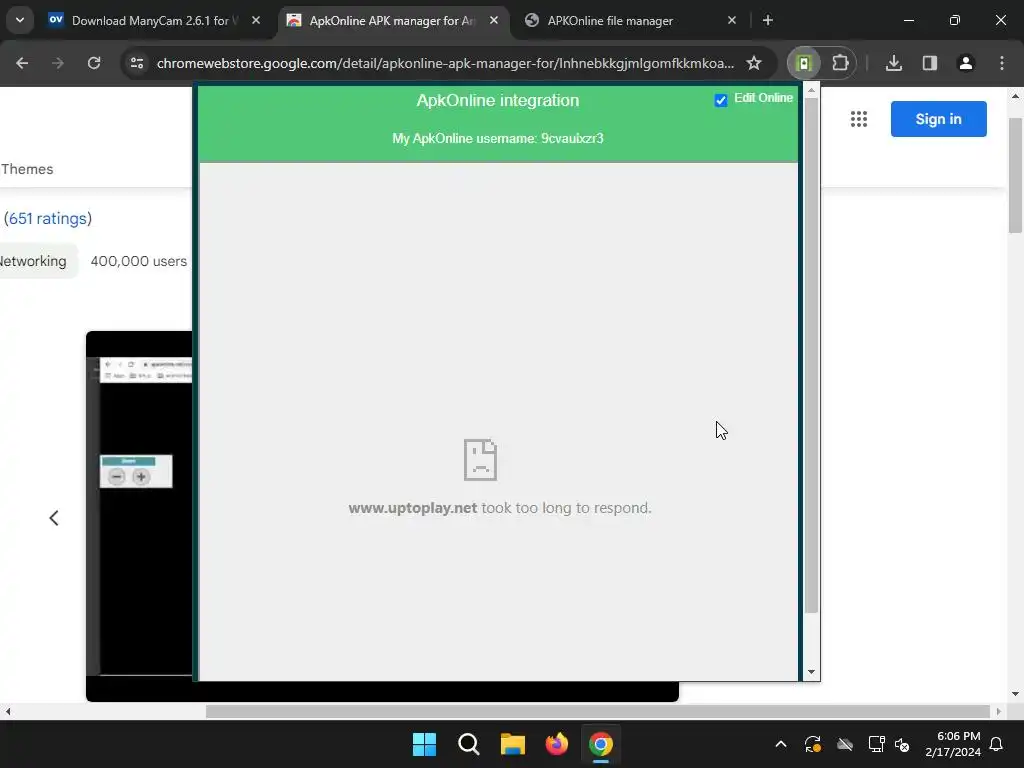Image resolution: width=1024 pixels, height=768 pixels.
Task: Click 'My ApkOnline username: 9cvauixzr3' text
Action: pyautogui.click(x=498, y=138)
